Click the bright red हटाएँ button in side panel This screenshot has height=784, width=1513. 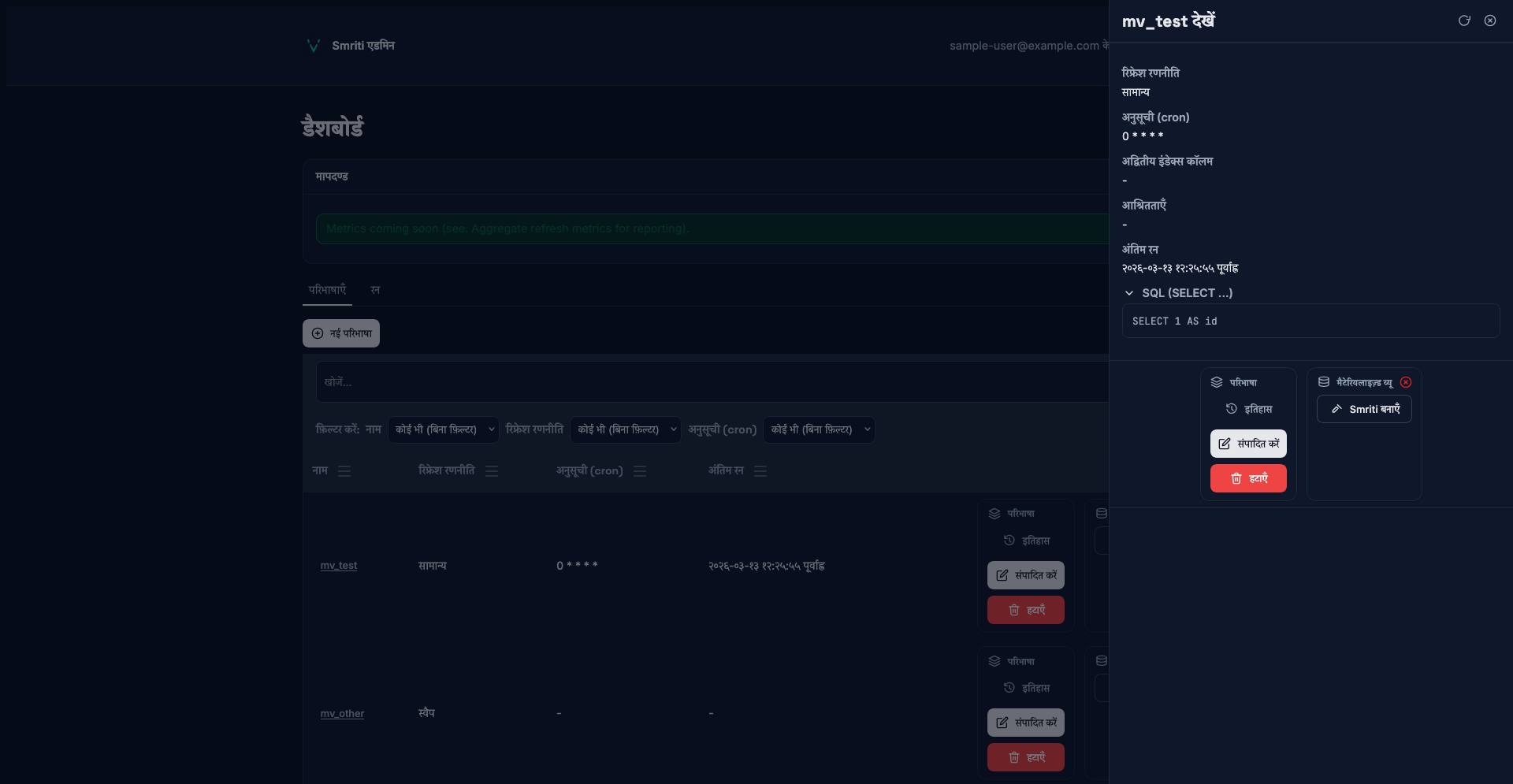click(1248, 478)
